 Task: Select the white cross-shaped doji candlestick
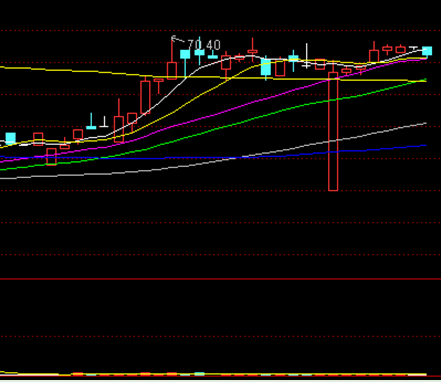coord(306,56)
